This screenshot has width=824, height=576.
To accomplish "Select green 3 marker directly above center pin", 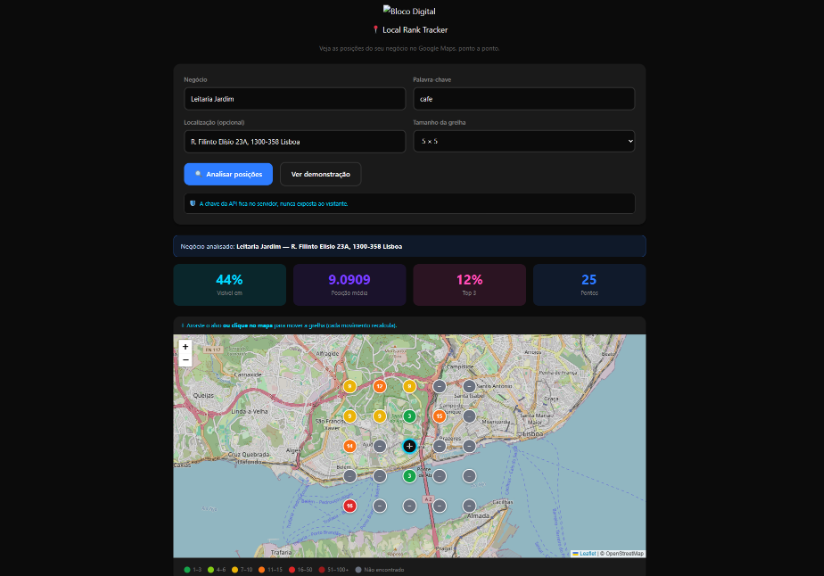I will 409,416.
